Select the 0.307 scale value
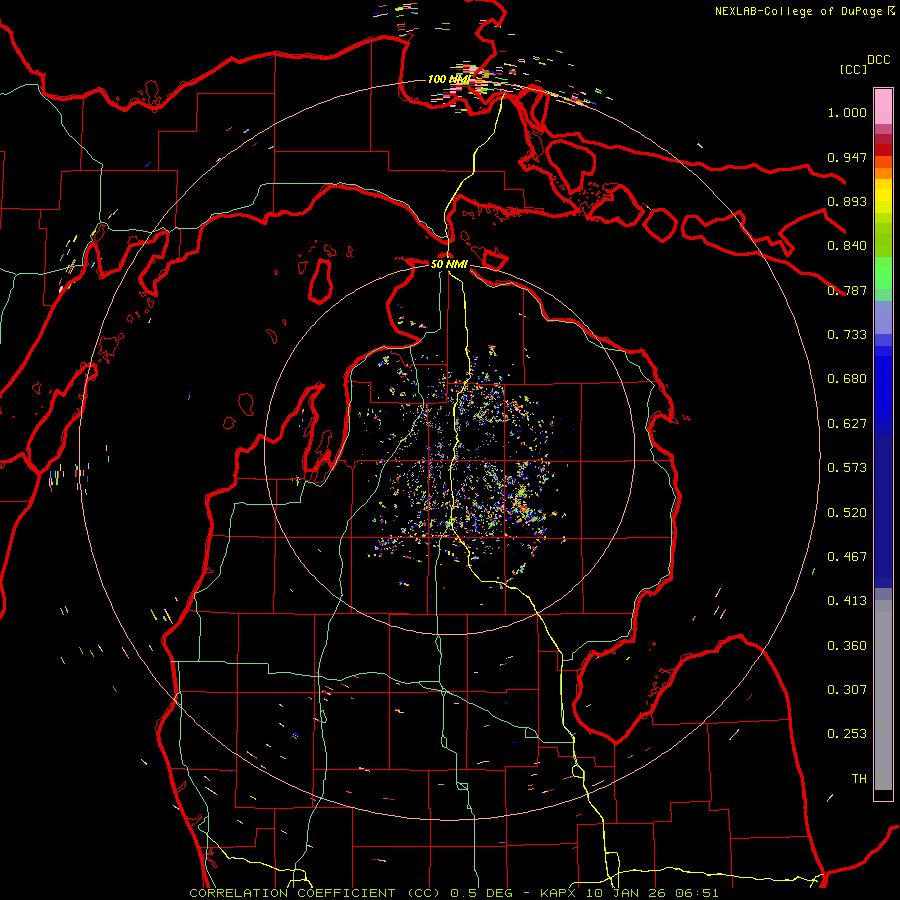 (847, 690)
